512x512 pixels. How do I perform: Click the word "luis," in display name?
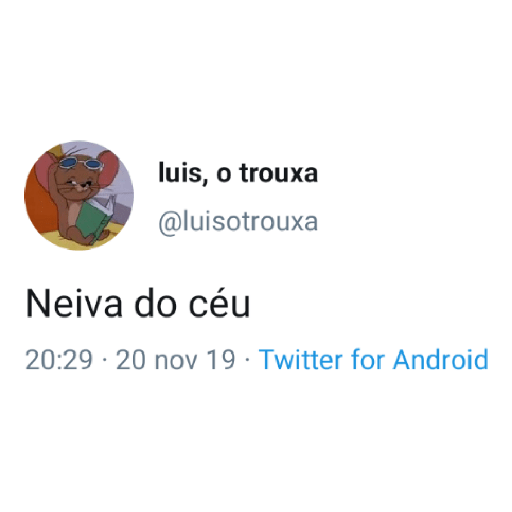pos(180,173)
